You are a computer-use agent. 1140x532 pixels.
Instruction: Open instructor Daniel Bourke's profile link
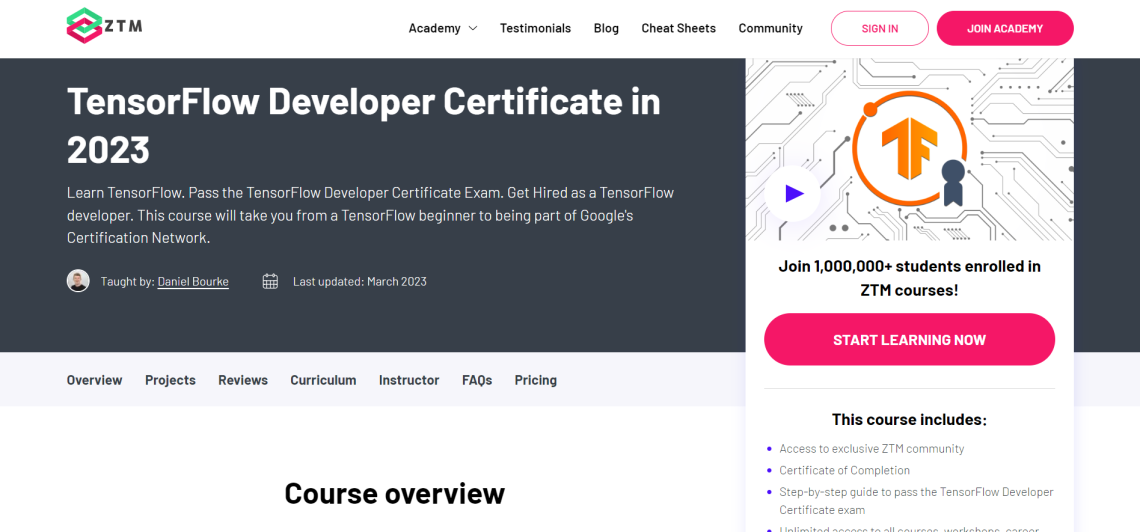point(193,282)
